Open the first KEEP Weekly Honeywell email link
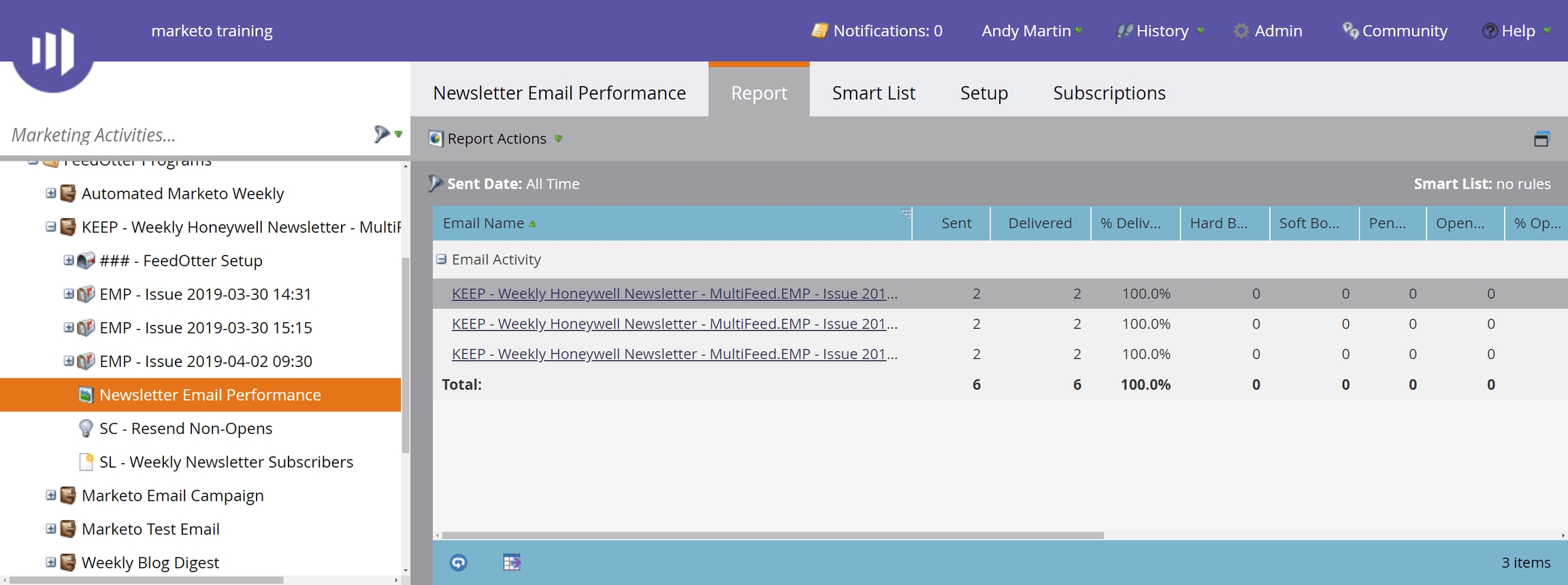 pos(674,294)
